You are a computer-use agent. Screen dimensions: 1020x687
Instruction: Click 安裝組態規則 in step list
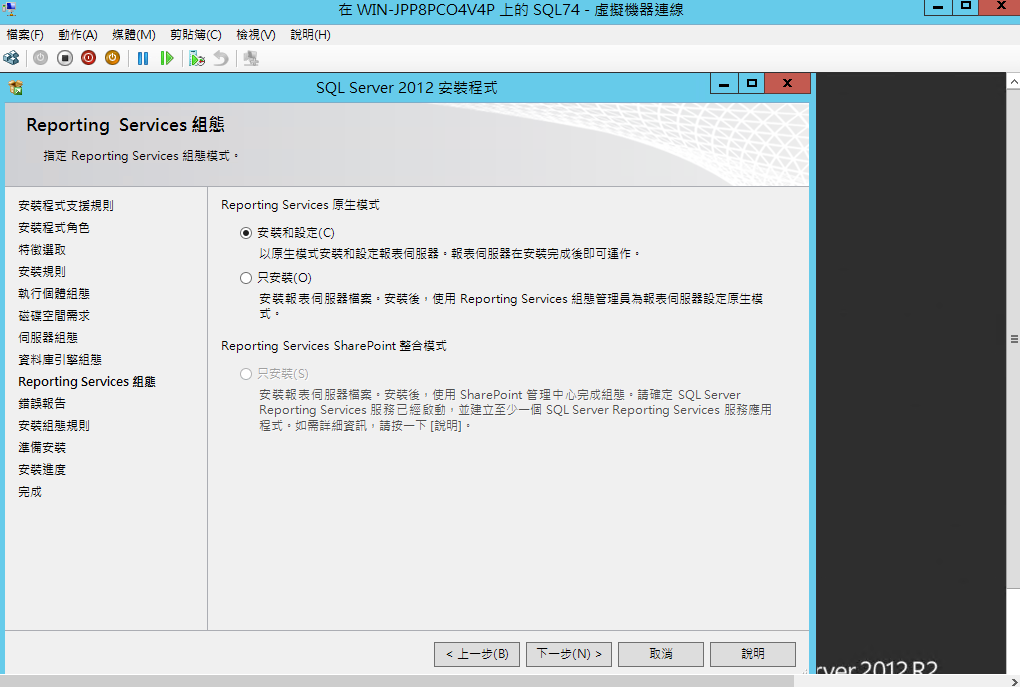[x=54, y=425]
